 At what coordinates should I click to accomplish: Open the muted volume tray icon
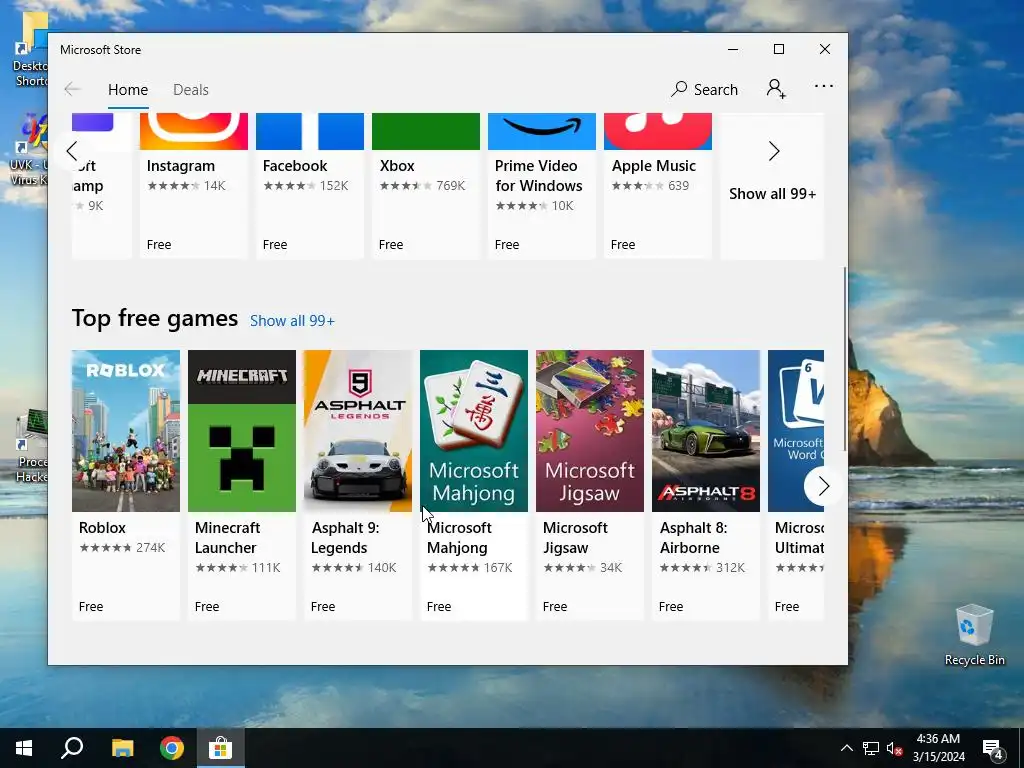894,748
